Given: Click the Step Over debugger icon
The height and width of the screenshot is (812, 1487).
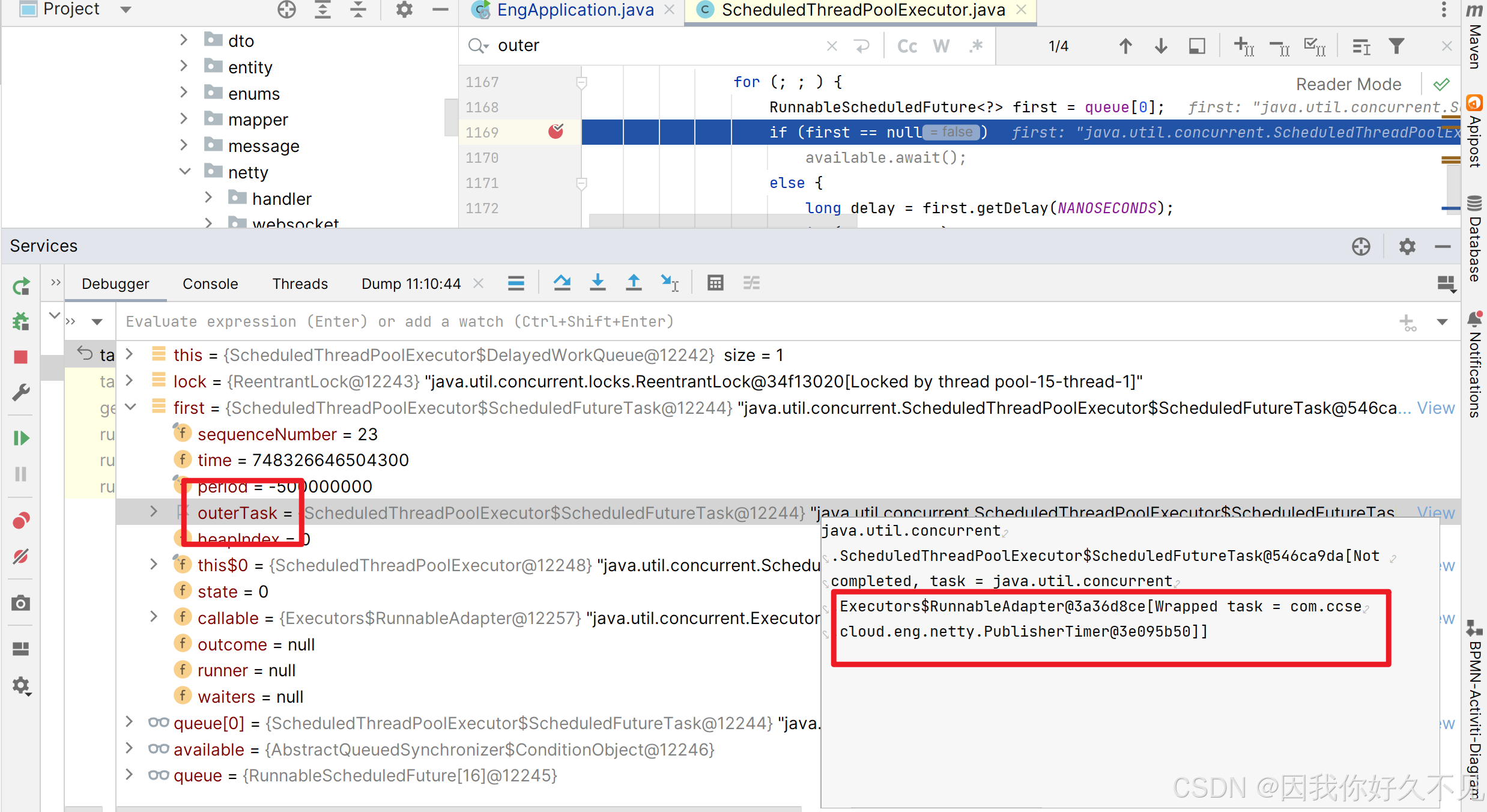Looking at the screenshot, I should (x=562, y=283).
